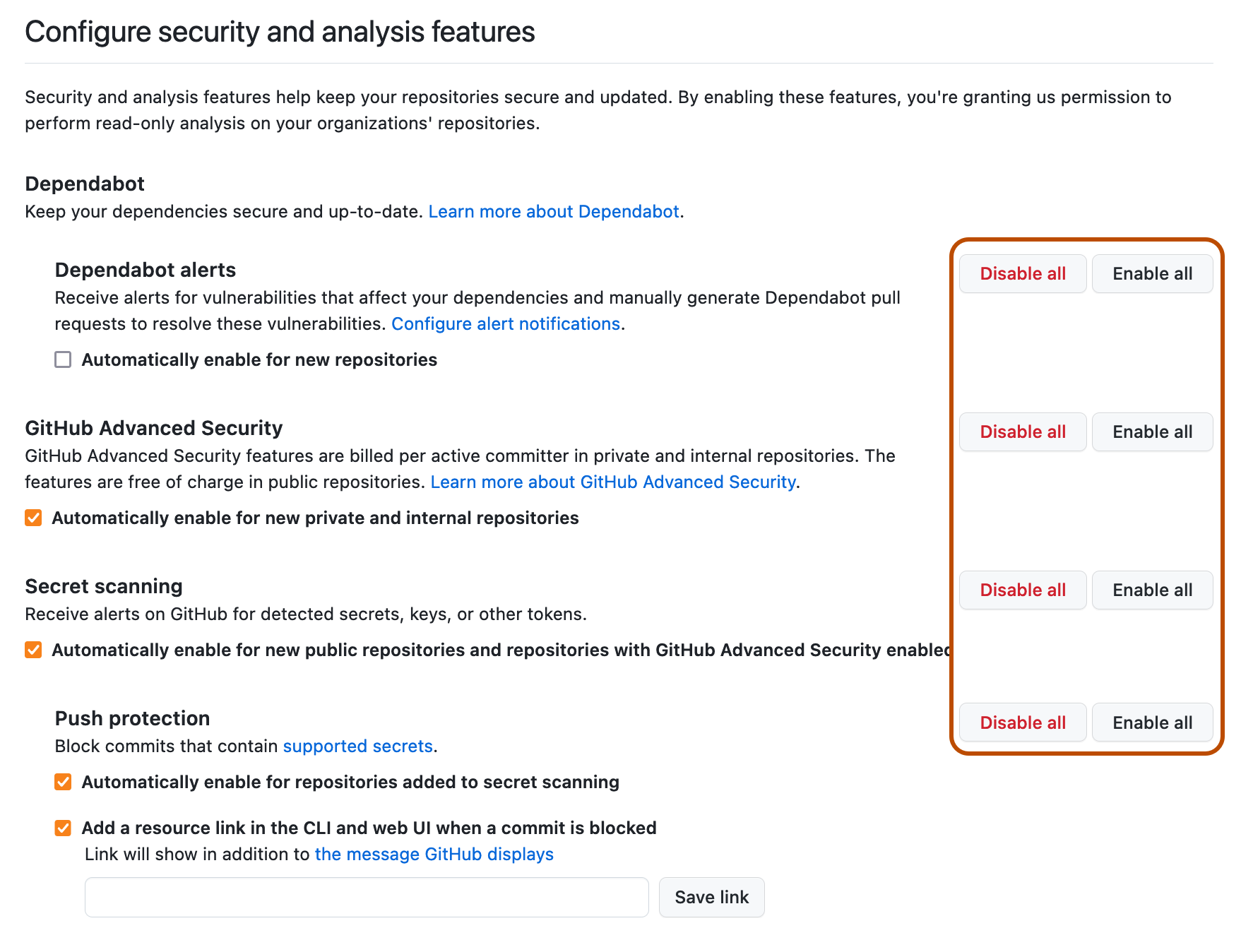Open Learn more about Dependabot

tap(554, 211)
